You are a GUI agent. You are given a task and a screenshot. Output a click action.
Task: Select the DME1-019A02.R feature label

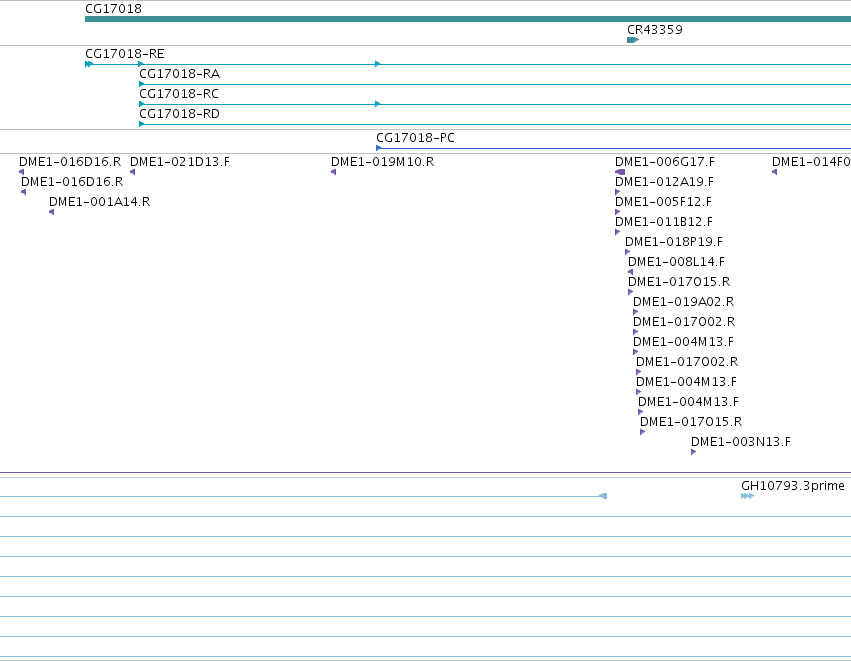(683, 302)
